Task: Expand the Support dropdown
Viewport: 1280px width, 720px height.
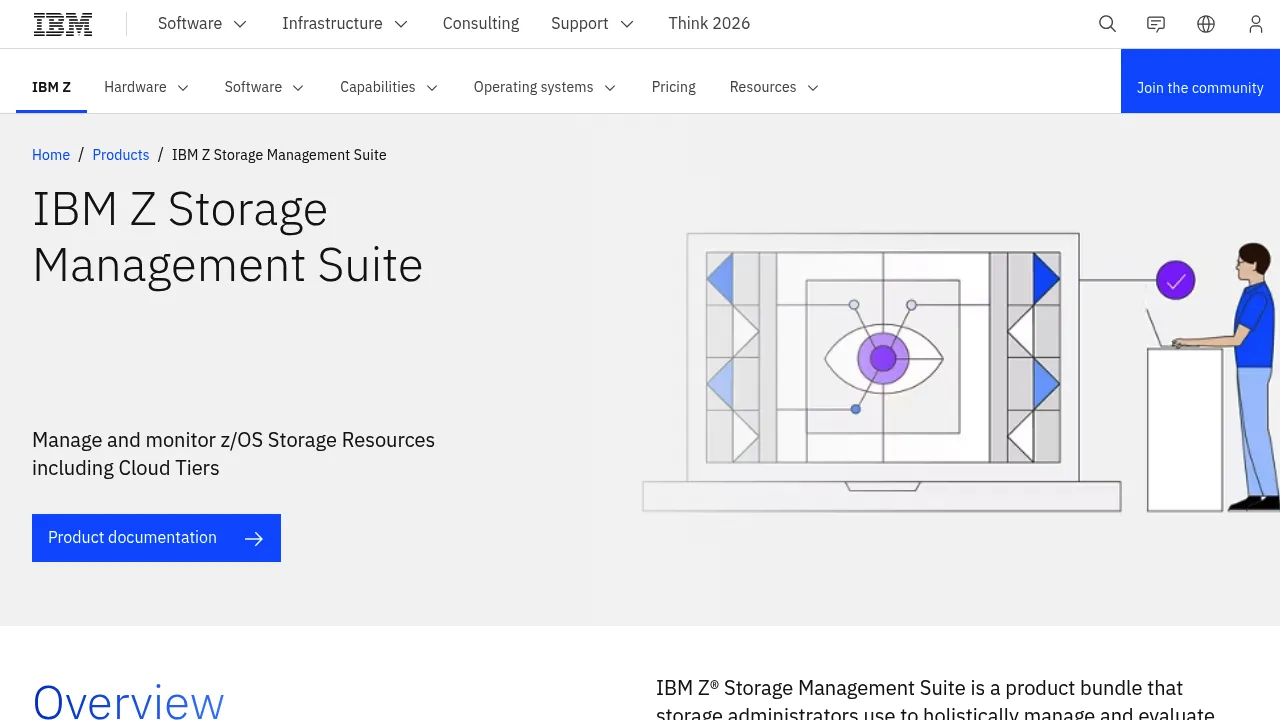Action: pyautogui.click(x=593, y=24)
